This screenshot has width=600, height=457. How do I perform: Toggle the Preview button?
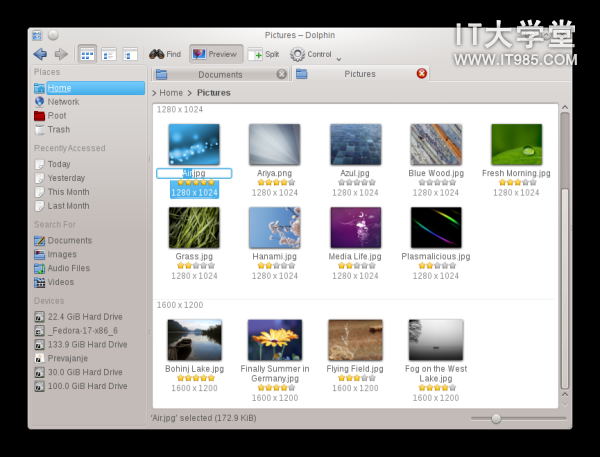click(x=216, y=54)
